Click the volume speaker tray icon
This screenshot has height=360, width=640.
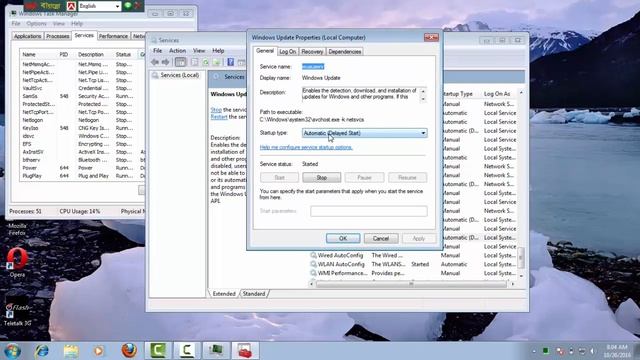click(593, 351)
